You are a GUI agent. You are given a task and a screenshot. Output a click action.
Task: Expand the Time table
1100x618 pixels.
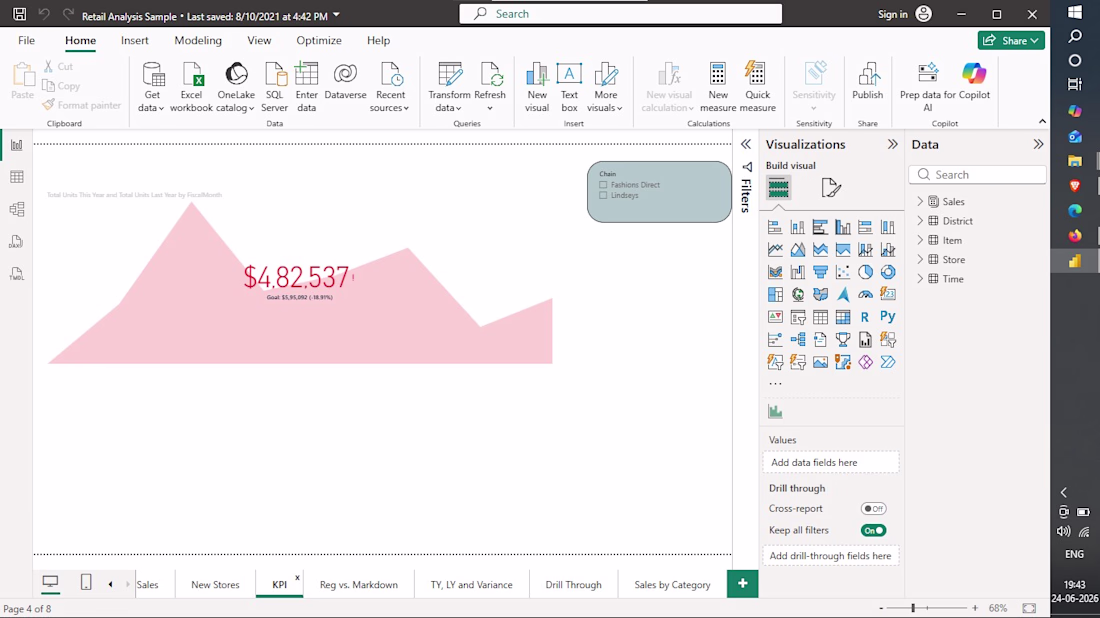pos(920,278)
